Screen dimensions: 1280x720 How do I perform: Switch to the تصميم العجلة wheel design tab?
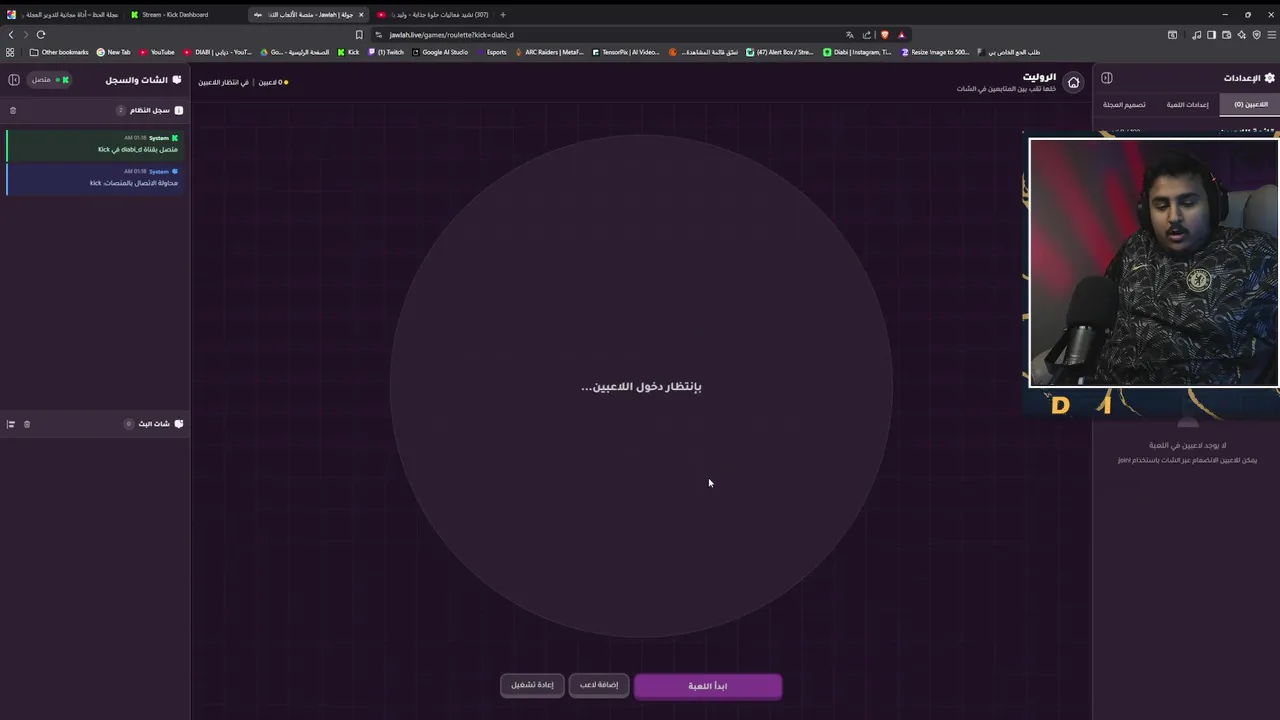(x=1124, y=104)
